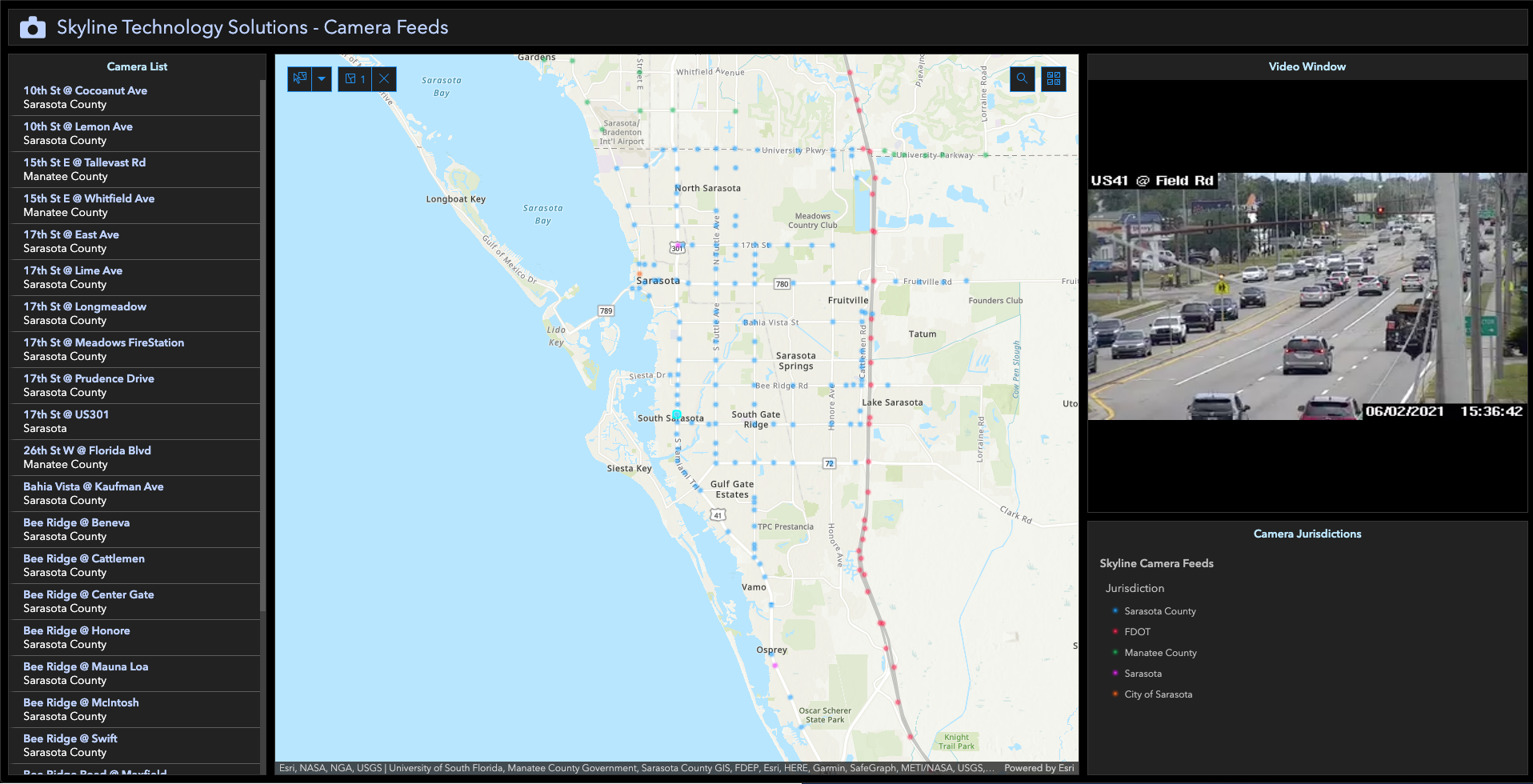Open the selection tool dropdown arrow
The height and width of the screenshot is (784, 1533).
point(321,78)
